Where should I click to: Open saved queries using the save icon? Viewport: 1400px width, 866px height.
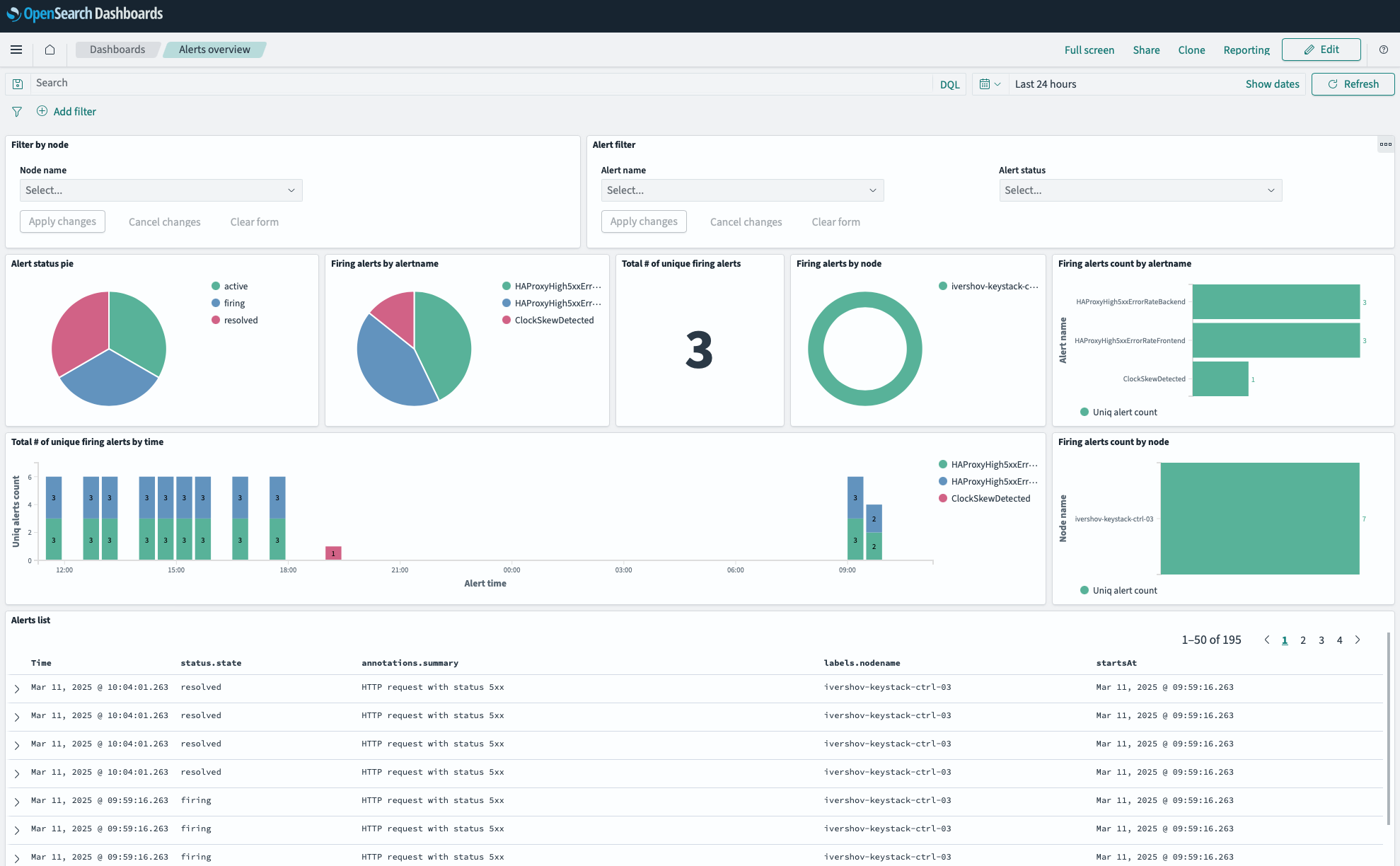[18, 83]
